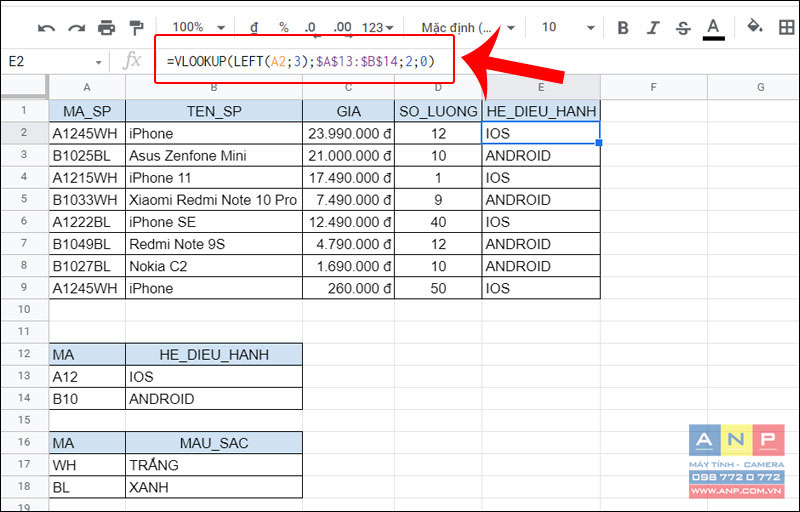This screenshot has height=512, width=800.
Task: Select quantity cell 50
Action: click(x=438, y=288)
